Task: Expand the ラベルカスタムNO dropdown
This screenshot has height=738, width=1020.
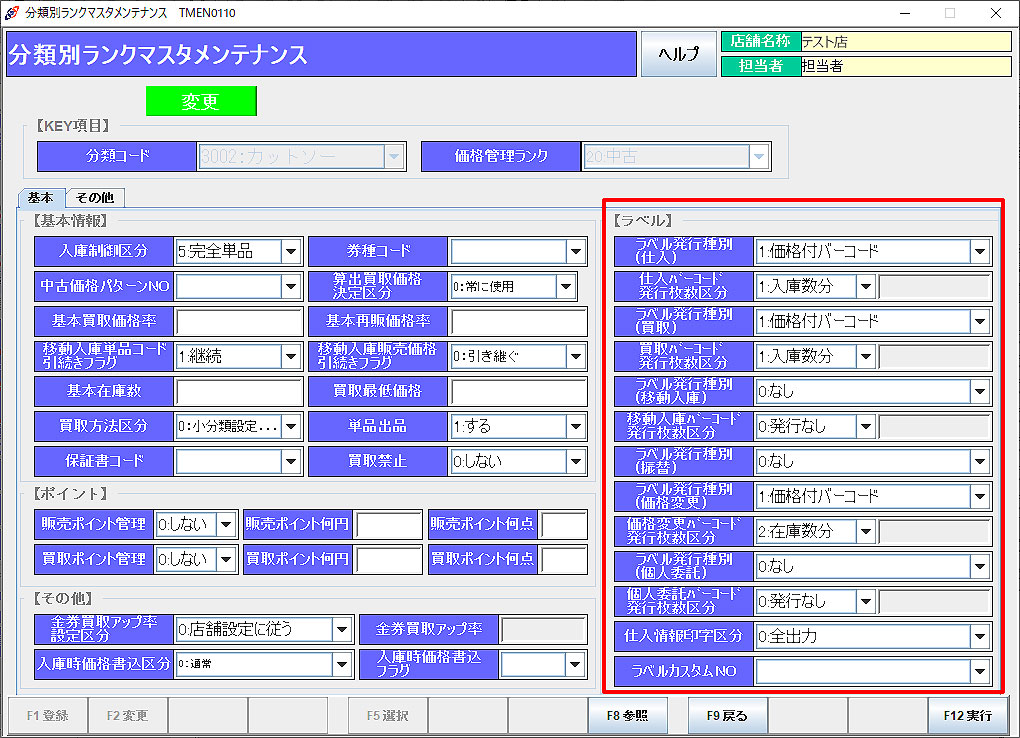Action: [x=980, y=671]
